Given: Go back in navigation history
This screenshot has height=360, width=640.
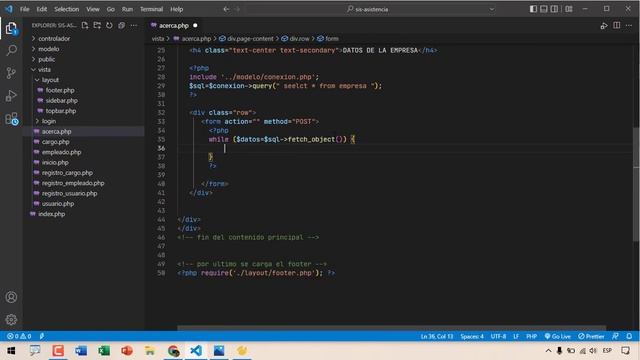Looking at the screenshot, I should coord(226,9).
